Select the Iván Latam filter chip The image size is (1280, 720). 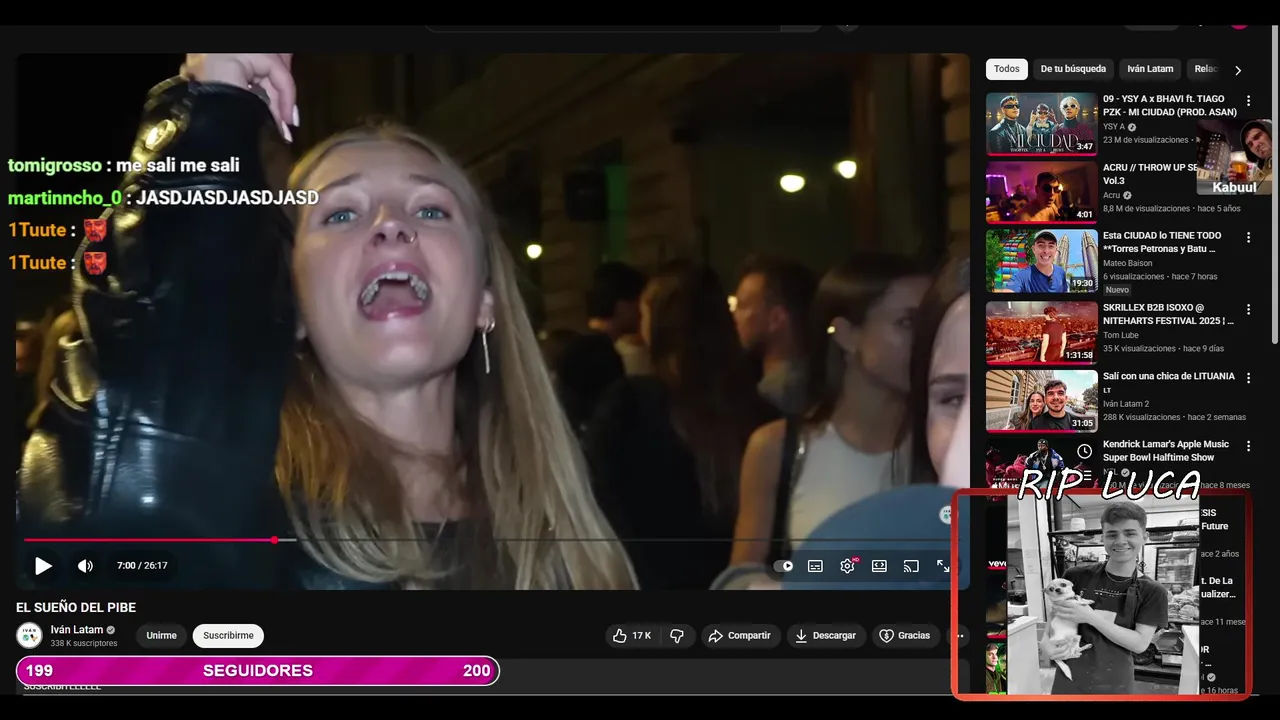1150,69
